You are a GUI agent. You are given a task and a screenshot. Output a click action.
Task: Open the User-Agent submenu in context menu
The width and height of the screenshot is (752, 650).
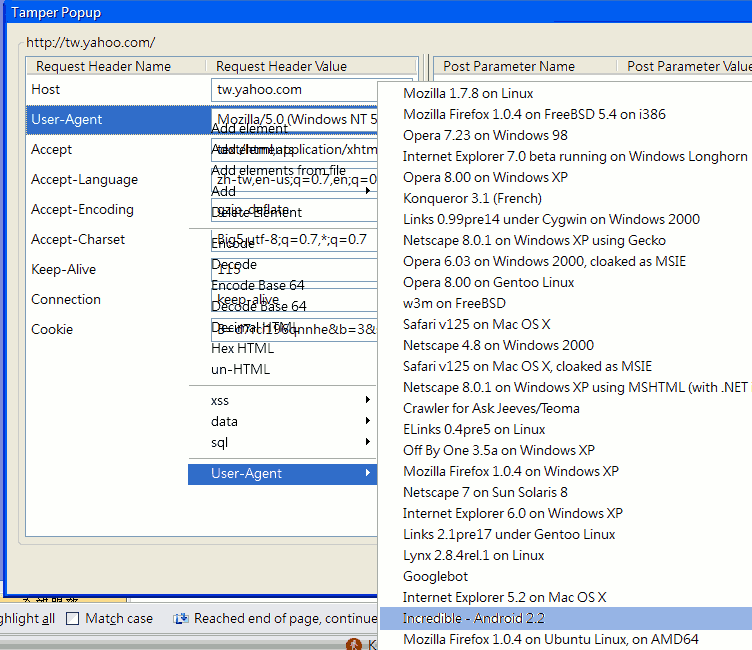[x=282, y=474]
